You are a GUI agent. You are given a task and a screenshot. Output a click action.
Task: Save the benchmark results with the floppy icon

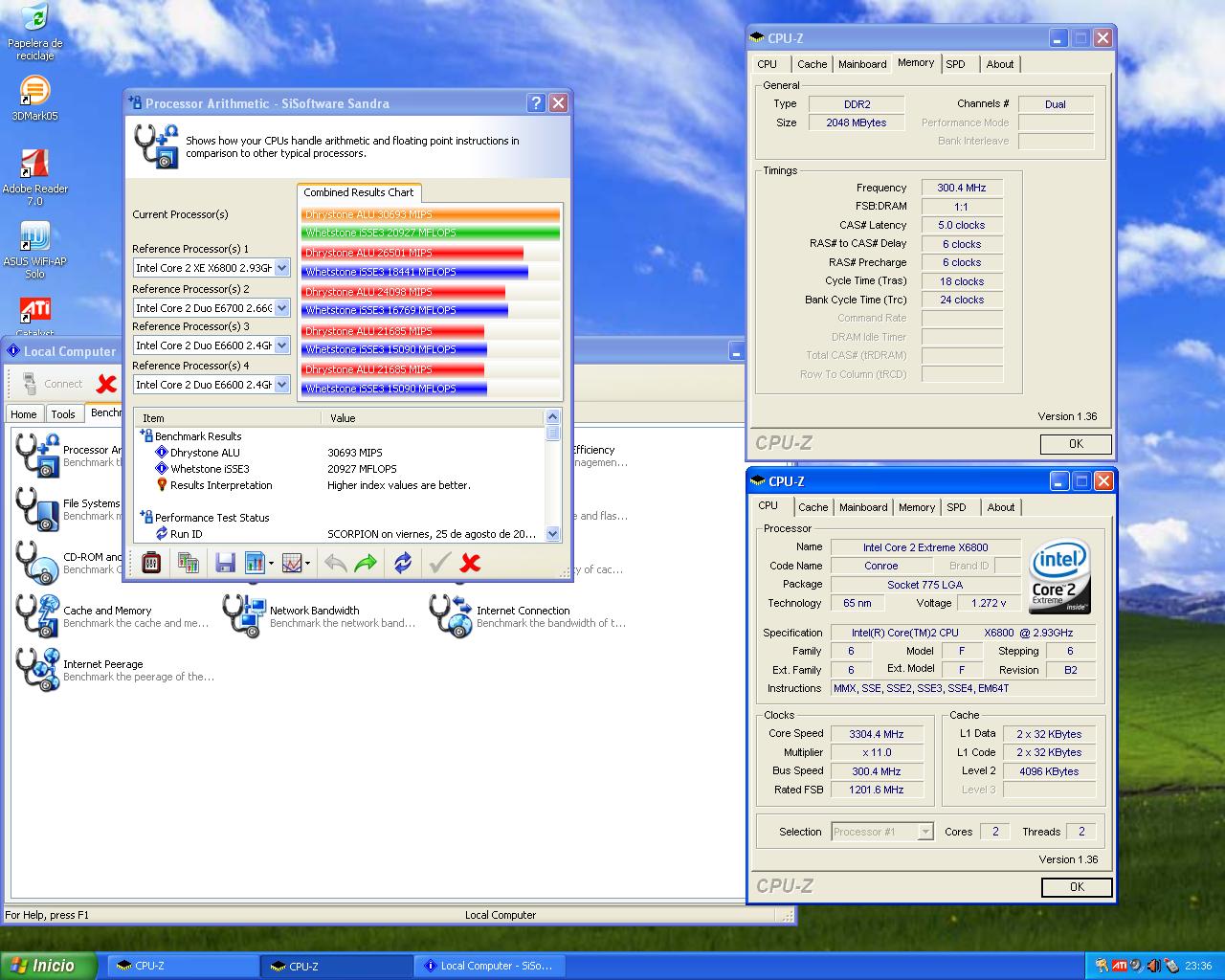pyautogui.click(x=225, y=563)
